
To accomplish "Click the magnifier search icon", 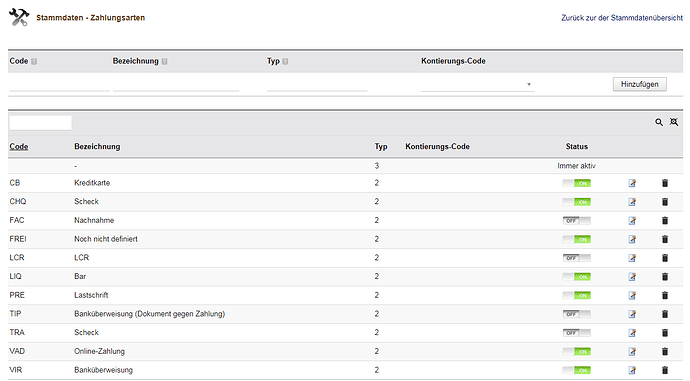I will click(x=659, y=122).
